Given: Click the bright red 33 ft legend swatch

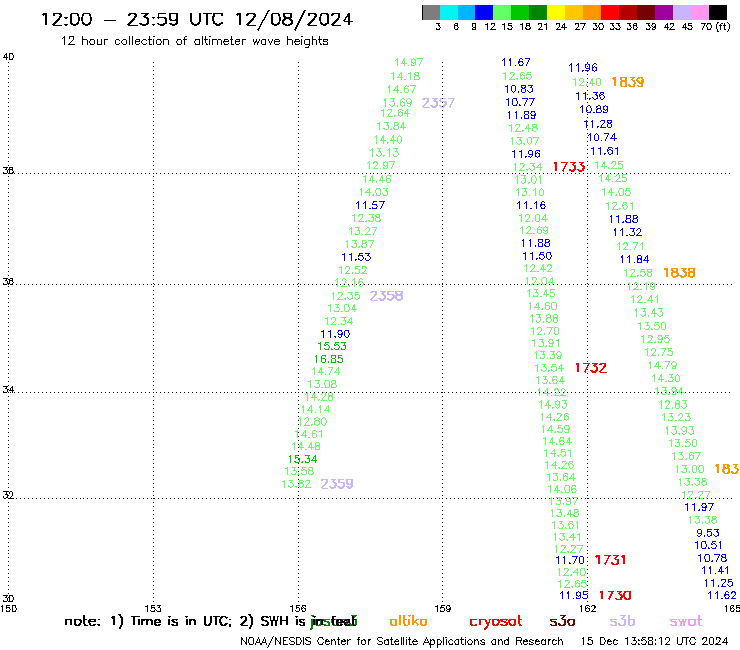Looking at the screenshot, I should 610,12.
